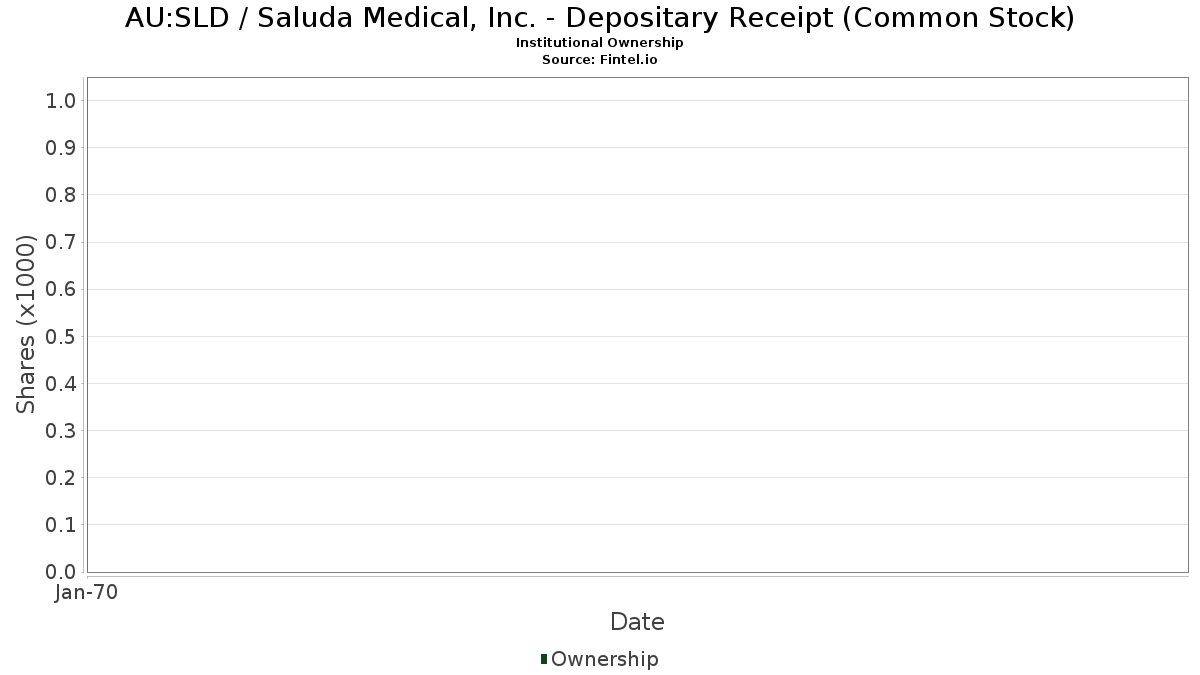This screenshot has width=1200, height=675.
Task: Click the Date x-axis title
Action: 637,622
